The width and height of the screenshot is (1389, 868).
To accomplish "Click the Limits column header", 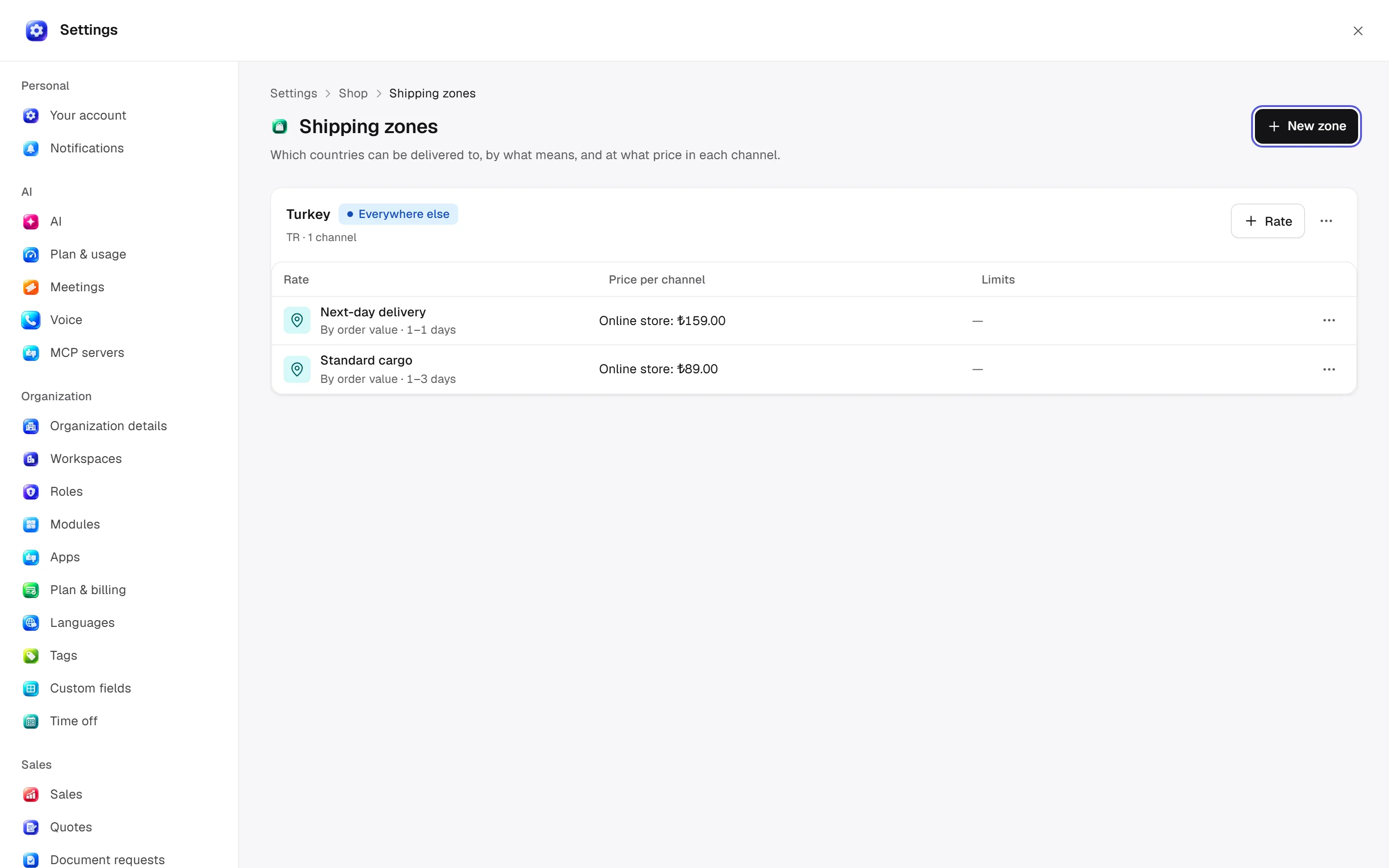I will pos(997,280).
